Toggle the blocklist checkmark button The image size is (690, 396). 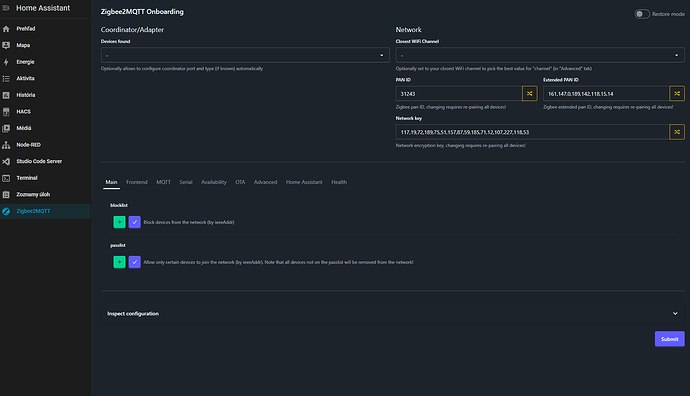(135, 222)
